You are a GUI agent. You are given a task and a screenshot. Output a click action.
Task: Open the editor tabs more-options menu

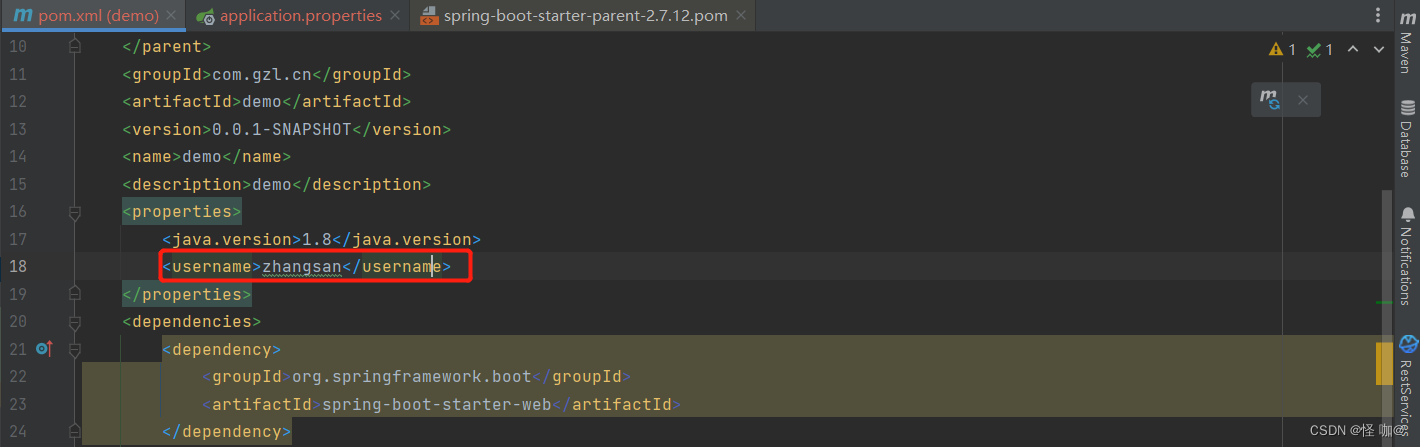pyautogui.click(x=1378, y=16)
